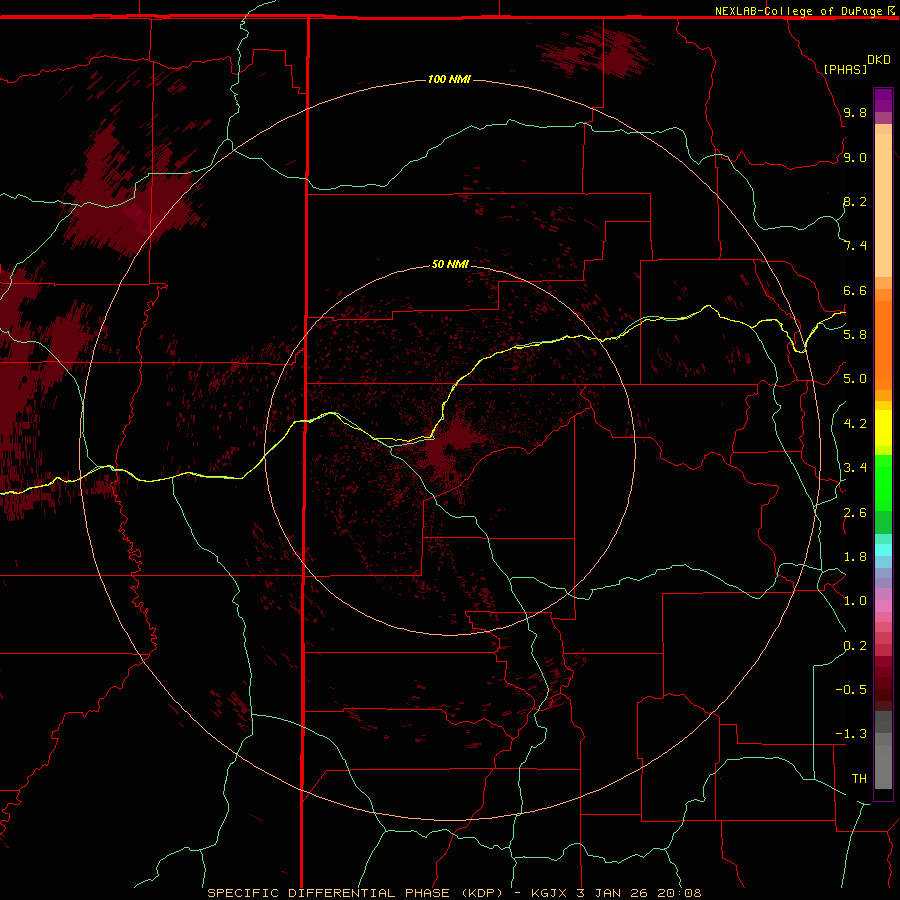Click the yellow band of the color bar
Image resolution: width=900 pixels, height=900 pixels.
883,428
